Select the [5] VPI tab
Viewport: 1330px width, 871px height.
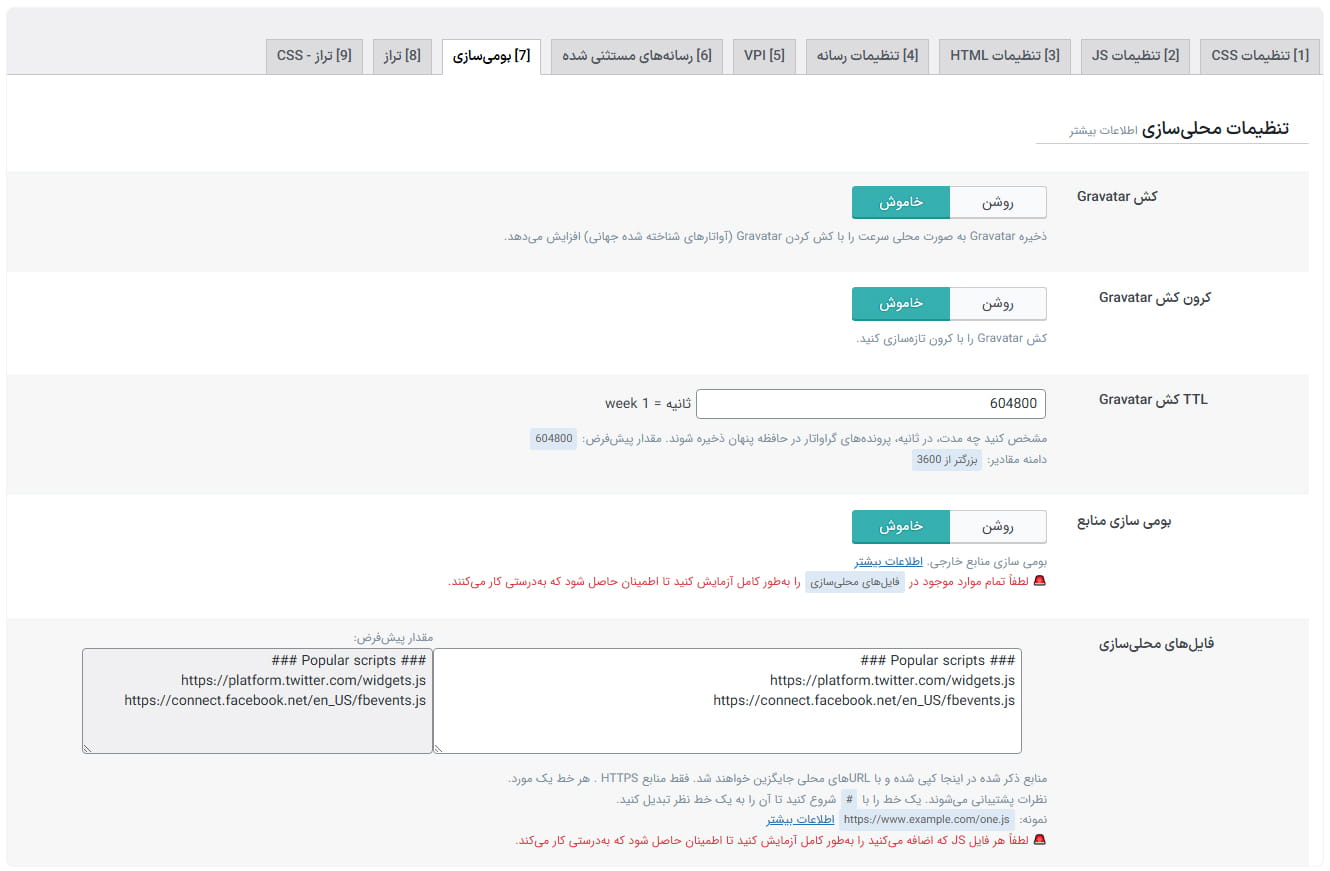click(764, 56)
